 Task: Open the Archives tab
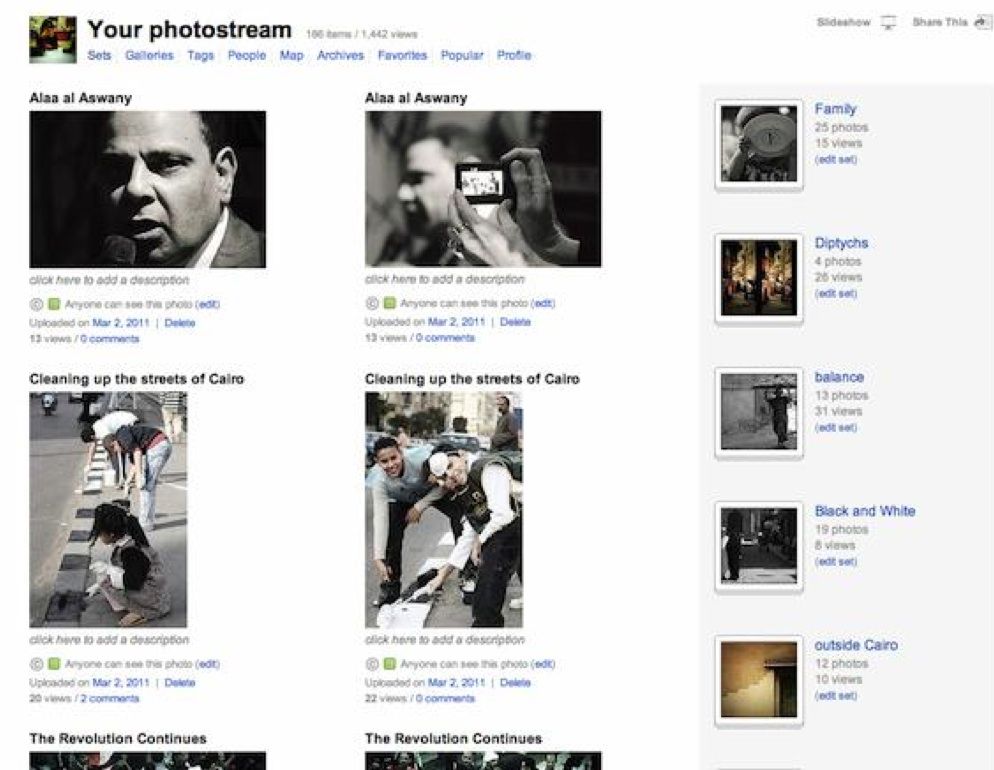[340, 56]
